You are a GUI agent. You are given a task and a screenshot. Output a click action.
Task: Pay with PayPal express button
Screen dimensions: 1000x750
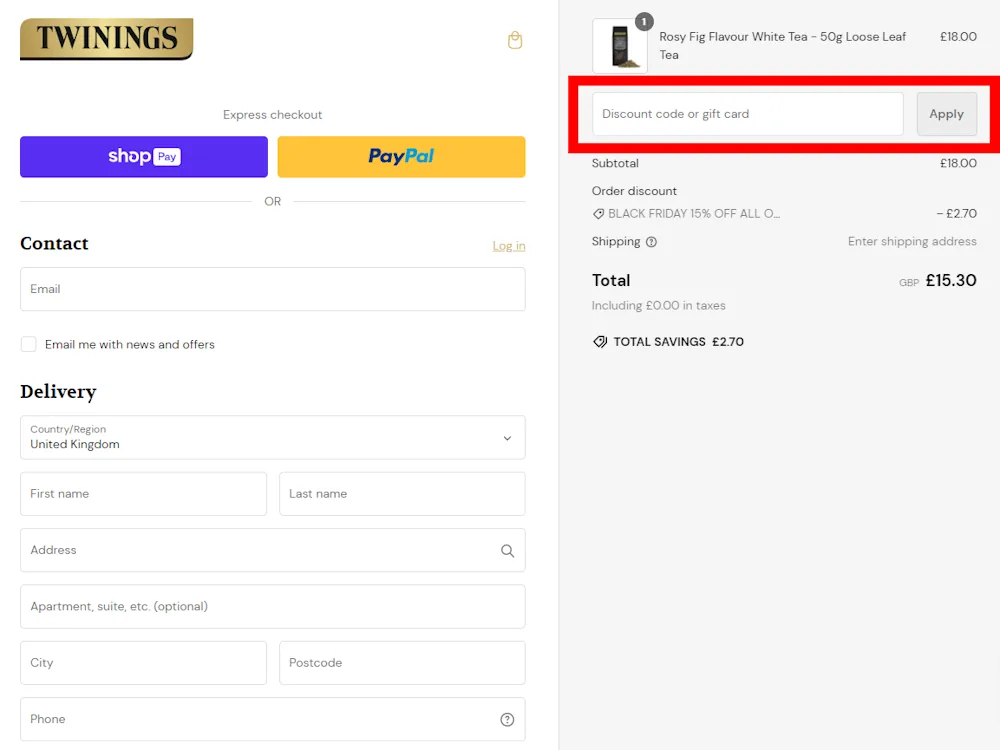click(401, 156)
